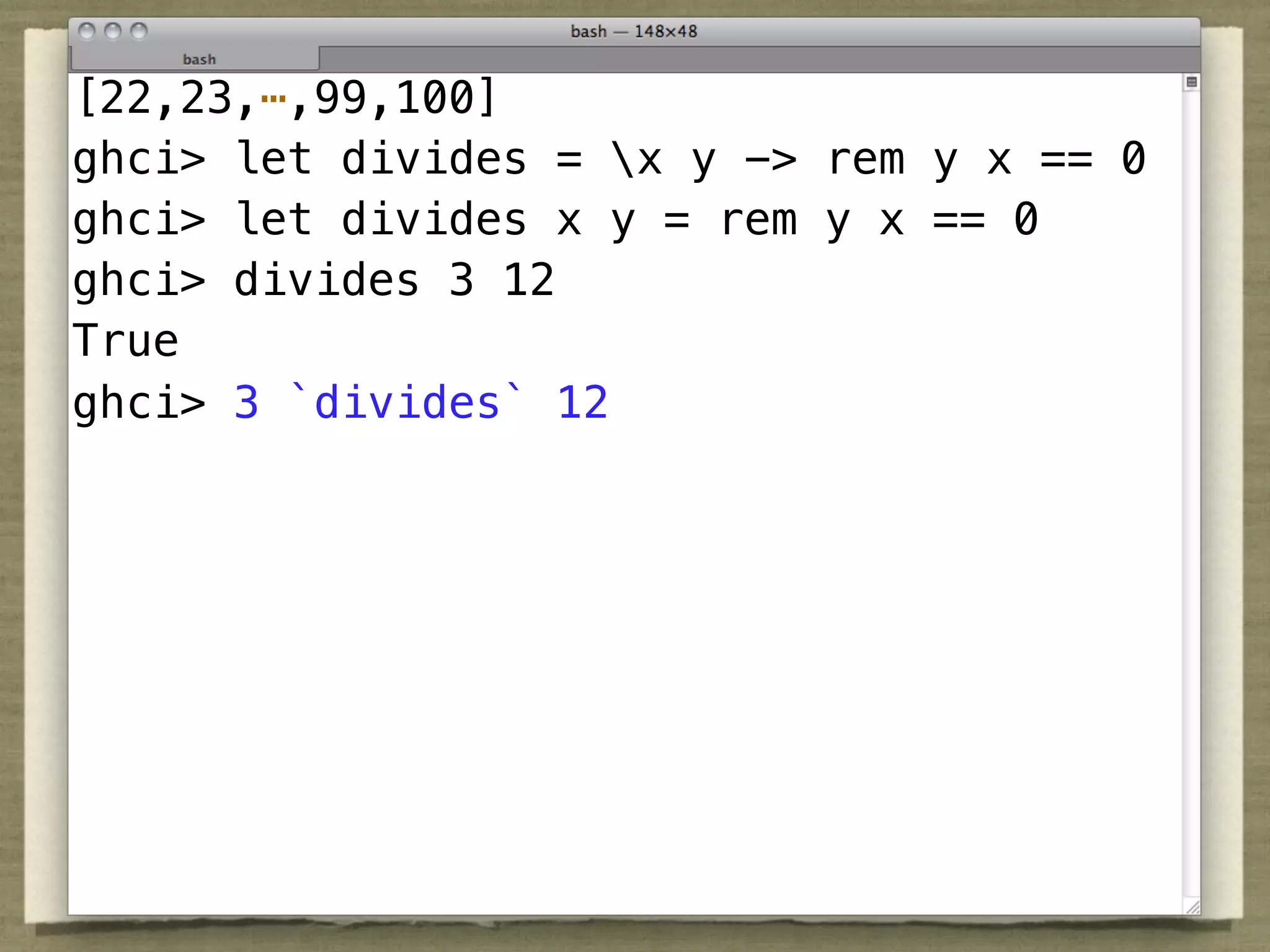Click the last 'ghci>' prompt
Viewport: 1270px width, 952px height.
tap(140, 403)
